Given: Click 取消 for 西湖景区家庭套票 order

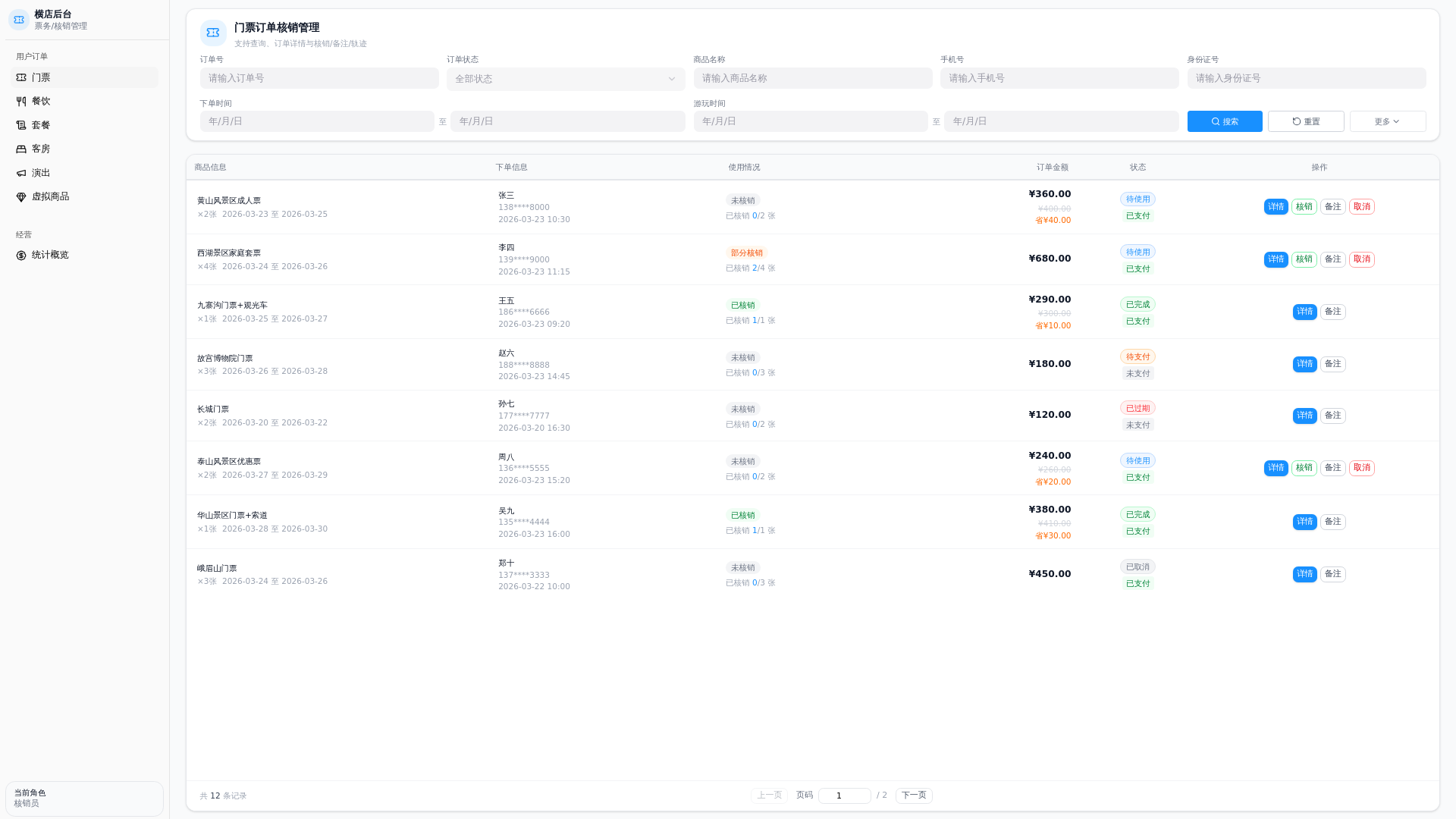Looking at the screenshot, I should coord(1362,259).
